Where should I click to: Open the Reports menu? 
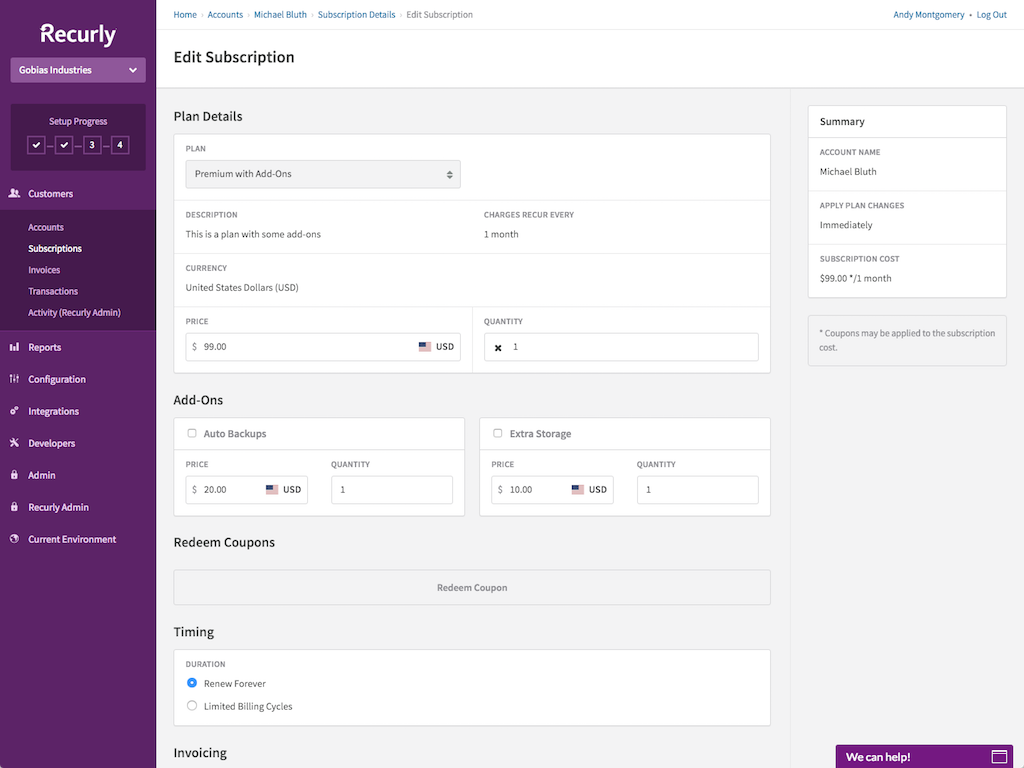point(44,347)
